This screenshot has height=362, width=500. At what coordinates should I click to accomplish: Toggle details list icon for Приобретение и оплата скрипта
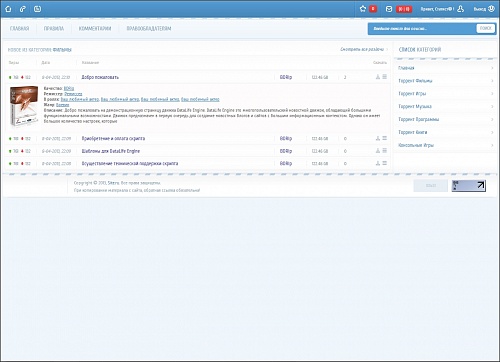(384, 138)
